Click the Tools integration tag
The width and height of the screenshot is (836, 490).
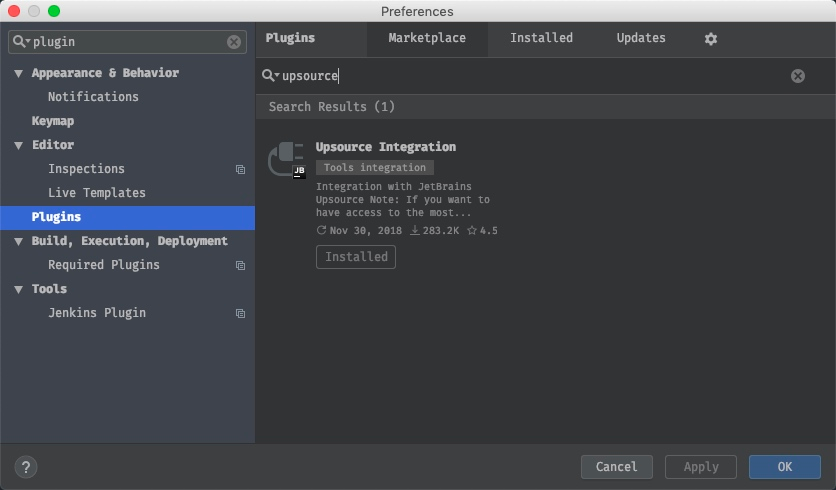tap(375, 168)
